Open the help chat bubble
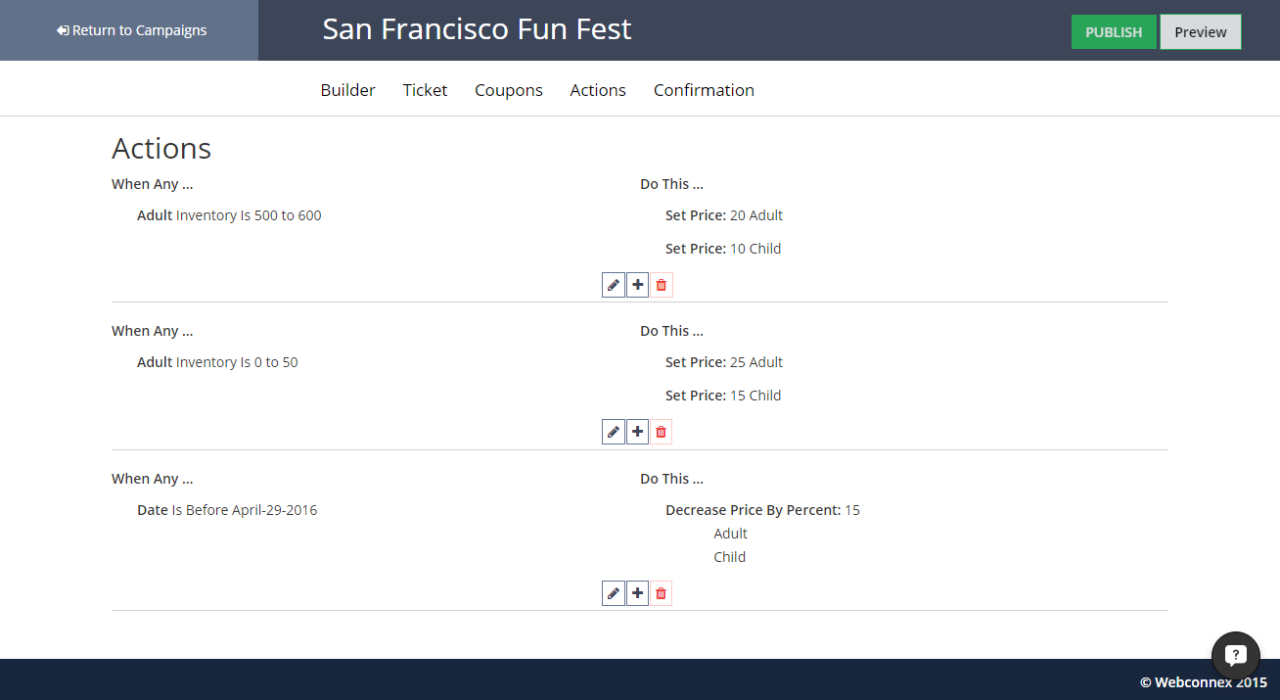Screen dimensions: 1280x700 1235,655
